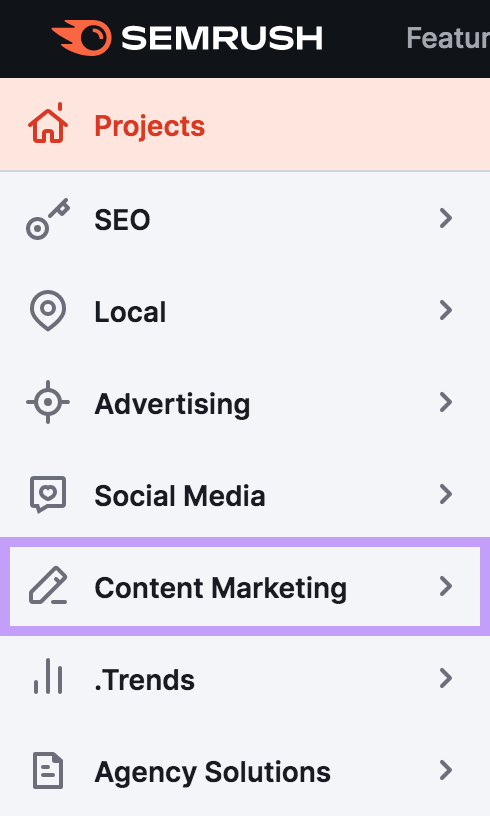Image resolution: width=490 pixels, height=816 pixels.
Task: Expand the Agency Solutions chevron
Action: (446, 770)
